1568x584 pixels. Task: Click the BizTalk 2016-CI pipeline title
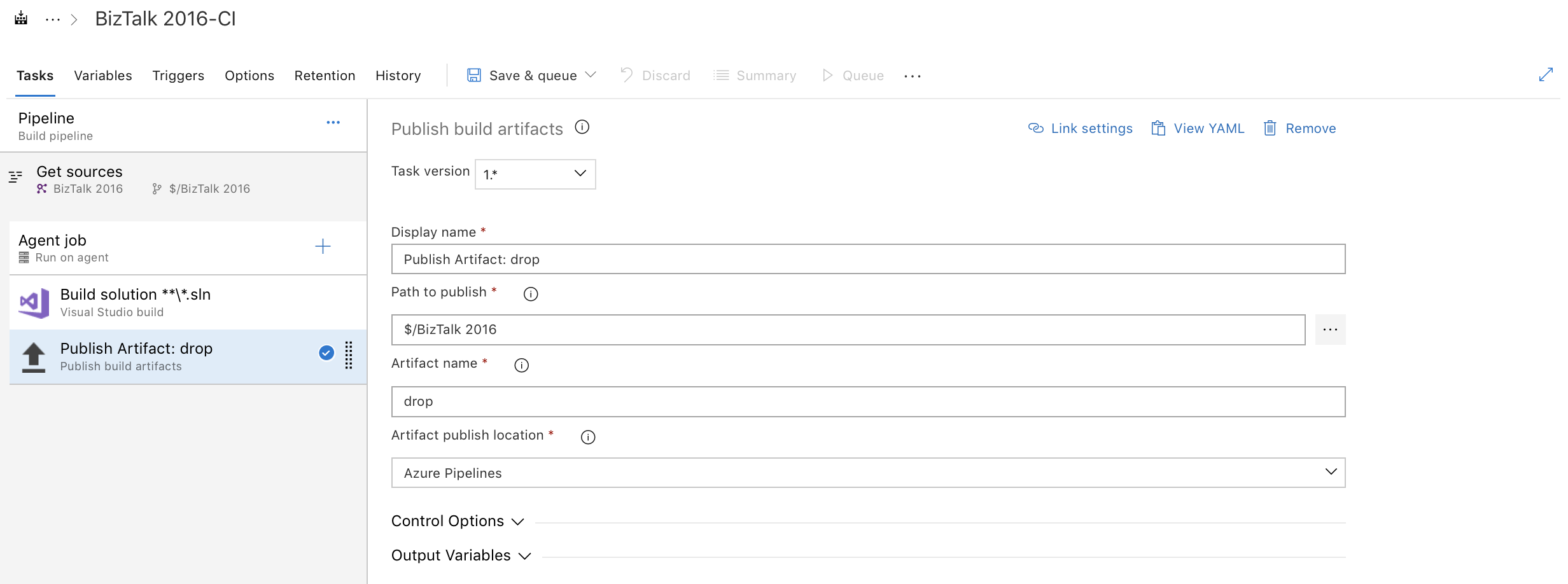[165, 18]
